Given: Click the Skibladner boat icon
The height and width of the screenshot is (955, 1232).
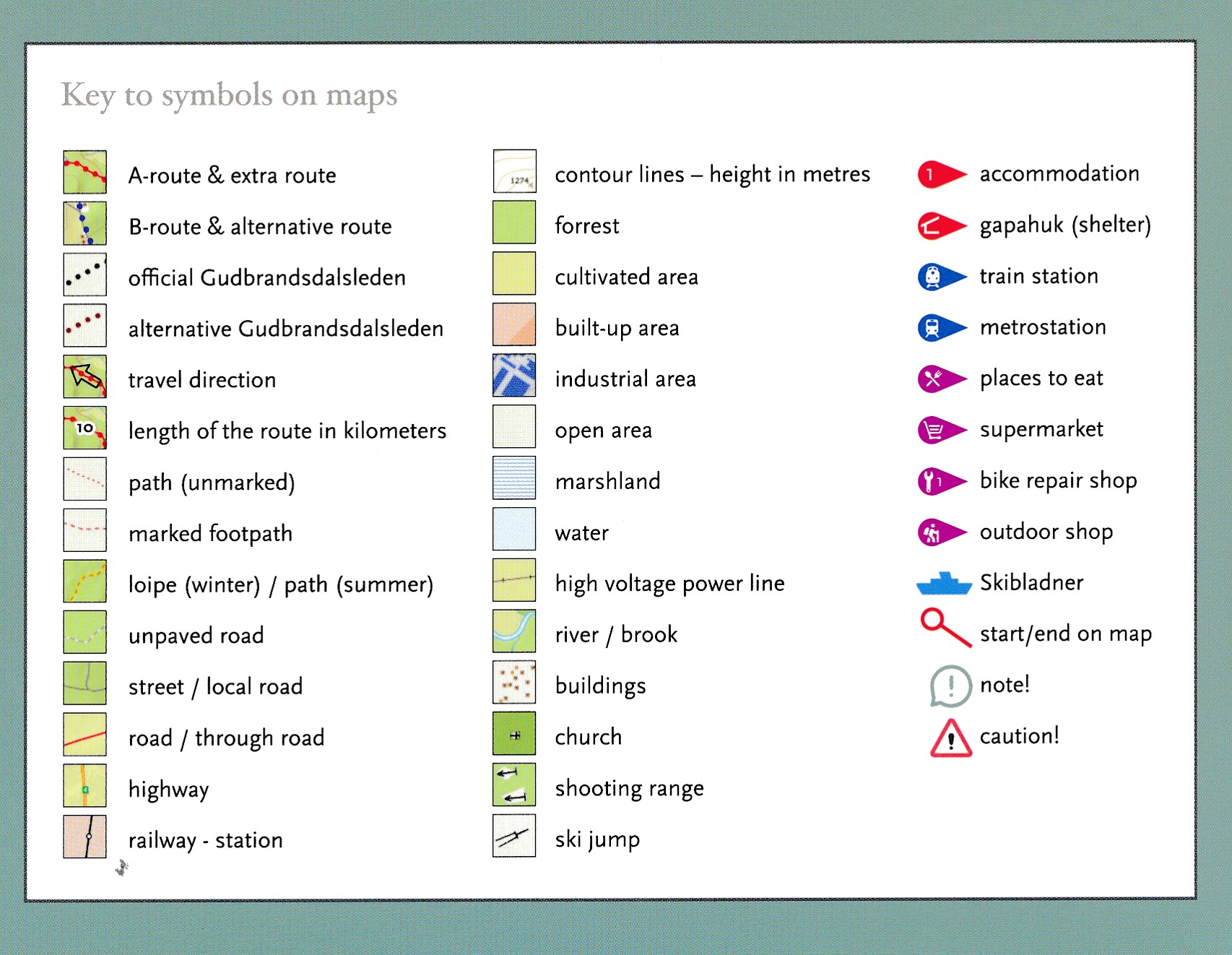Looking at the screenshot, I should (x=944, y=583).
